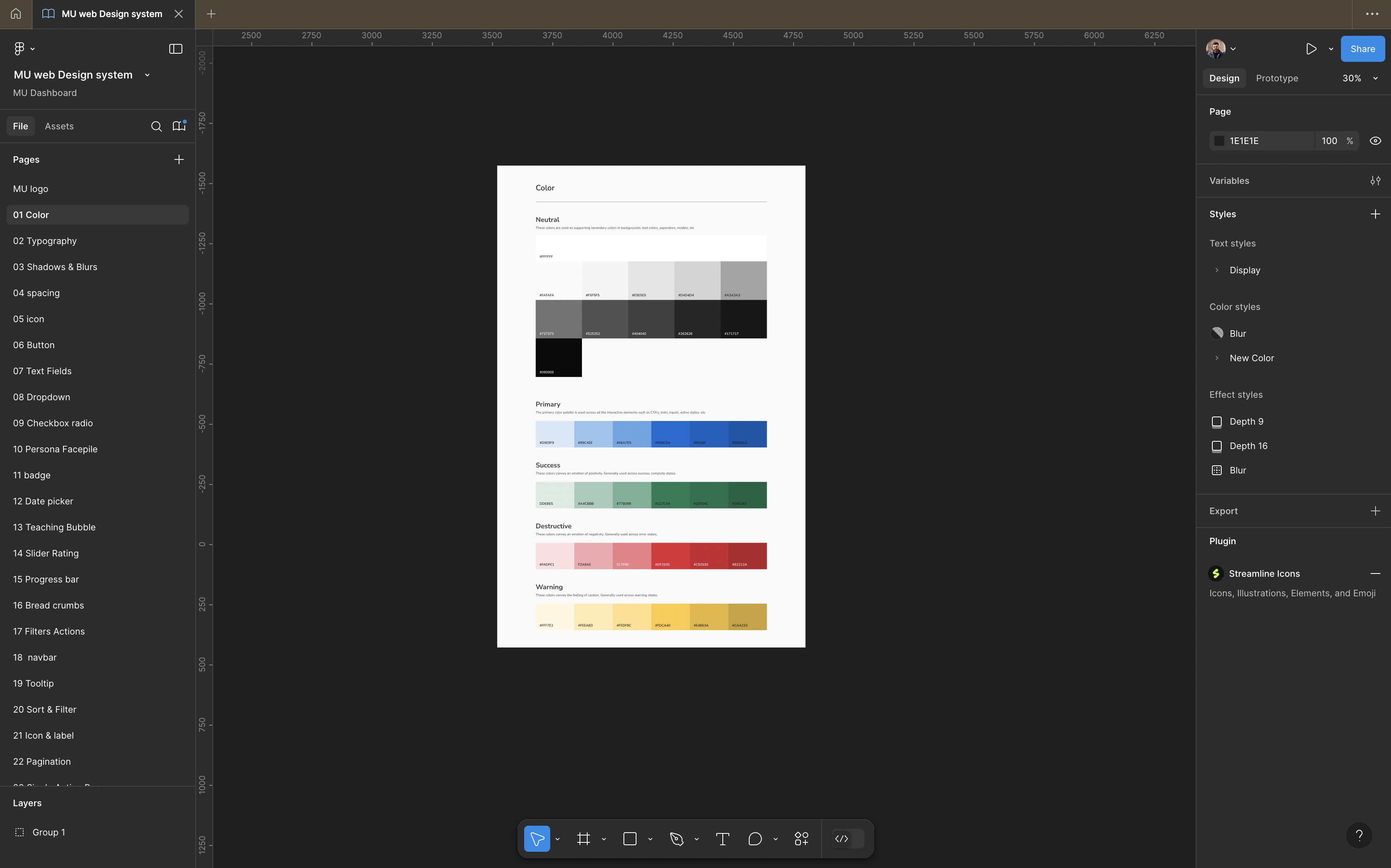The image size is (1391, 868).
Task: Click the Present play icon
Action: click(x=1310, y=49)
